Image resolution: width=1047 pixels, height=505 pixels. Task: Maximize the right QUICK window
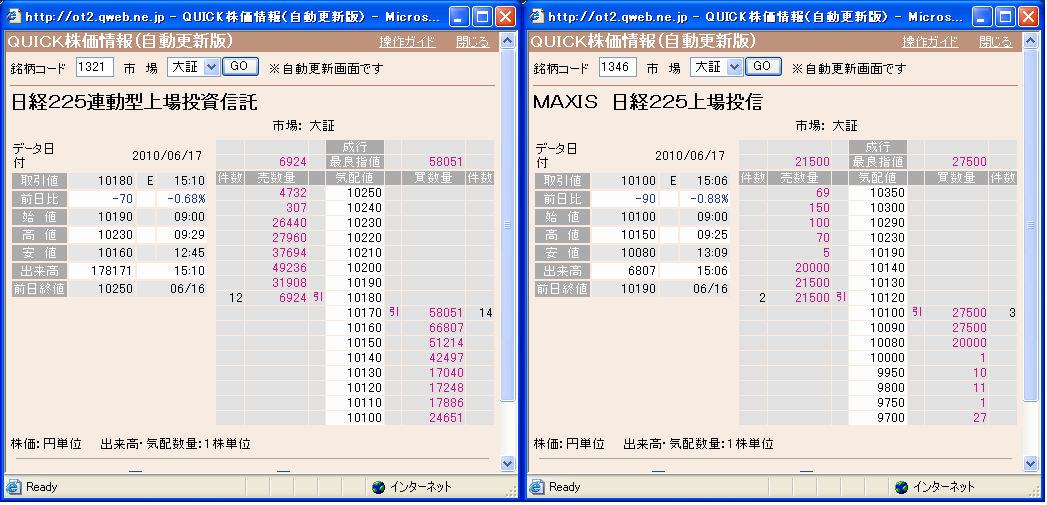1006,16
